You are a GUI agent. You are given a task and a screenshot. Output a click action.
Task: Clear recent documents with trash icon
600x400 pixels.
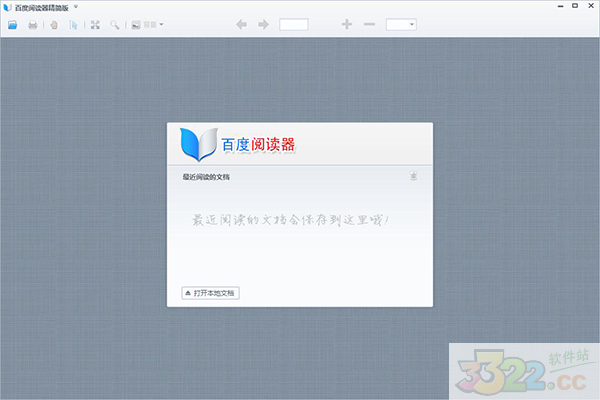[x=413, y=177]
